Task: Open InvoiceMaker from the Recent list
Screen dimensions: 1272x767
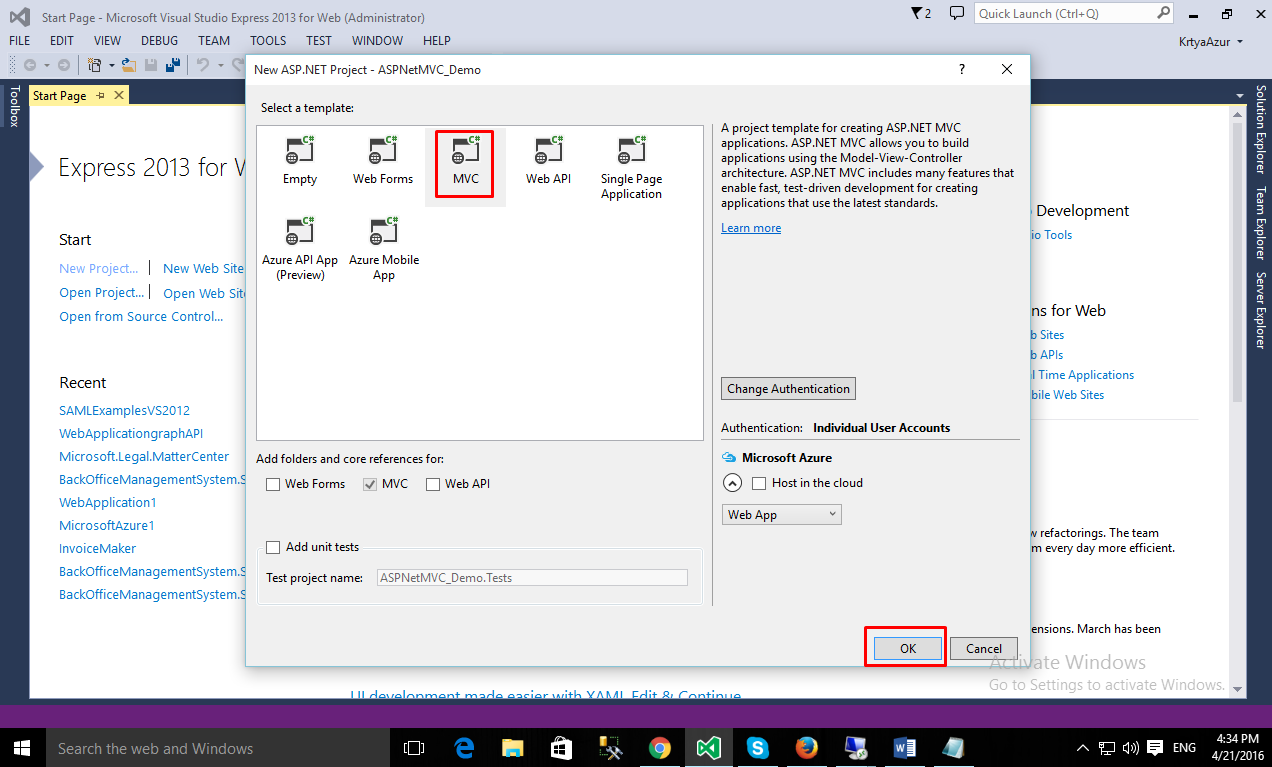Action: (97, 548)
